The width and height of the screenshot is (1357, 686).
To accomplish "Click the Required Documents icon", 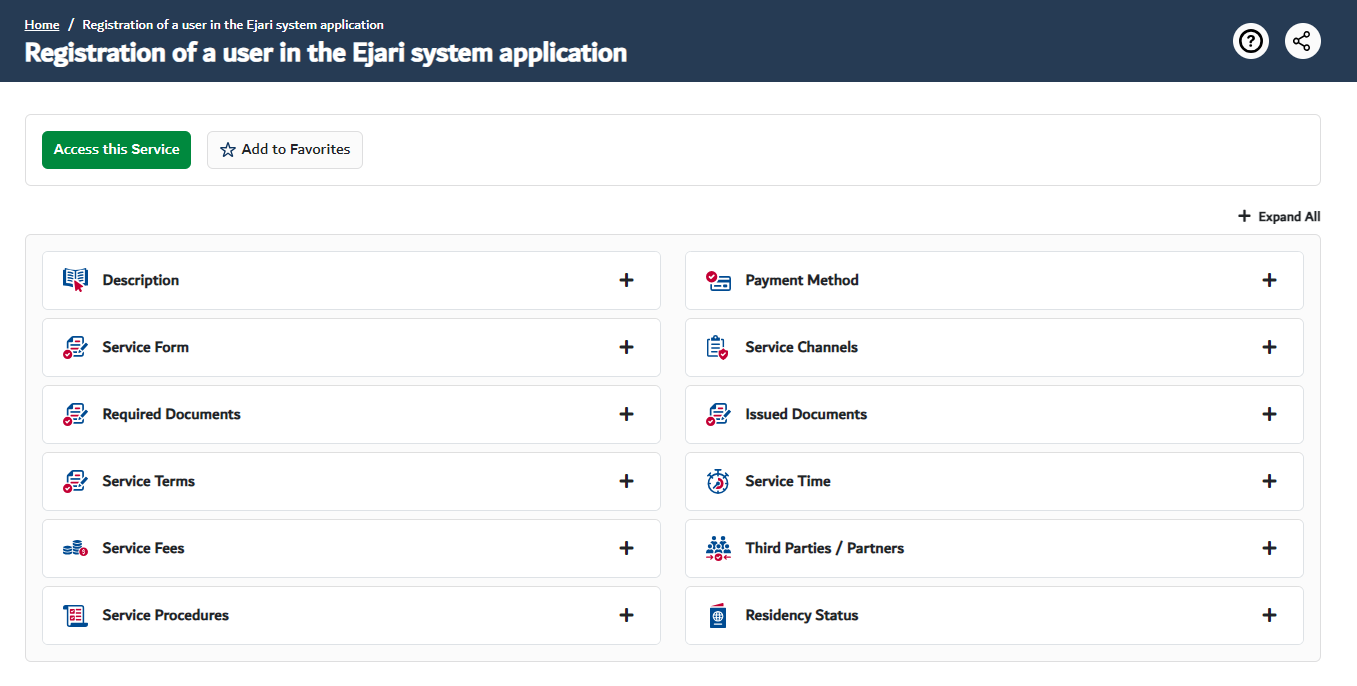I will pyautogui.click(x=75, y=414).
